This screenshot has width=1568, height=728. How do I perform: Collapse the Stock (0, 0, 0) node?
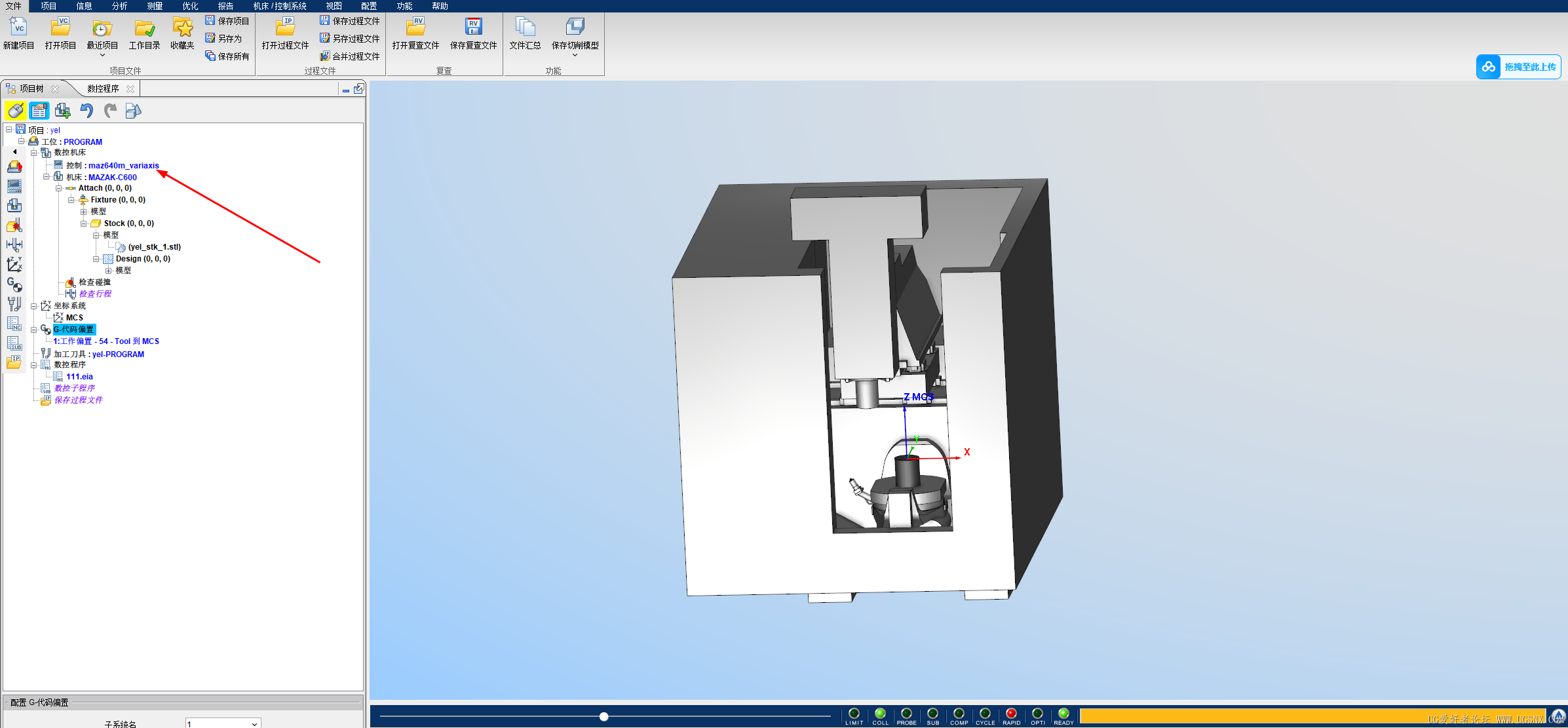point(84,223)
